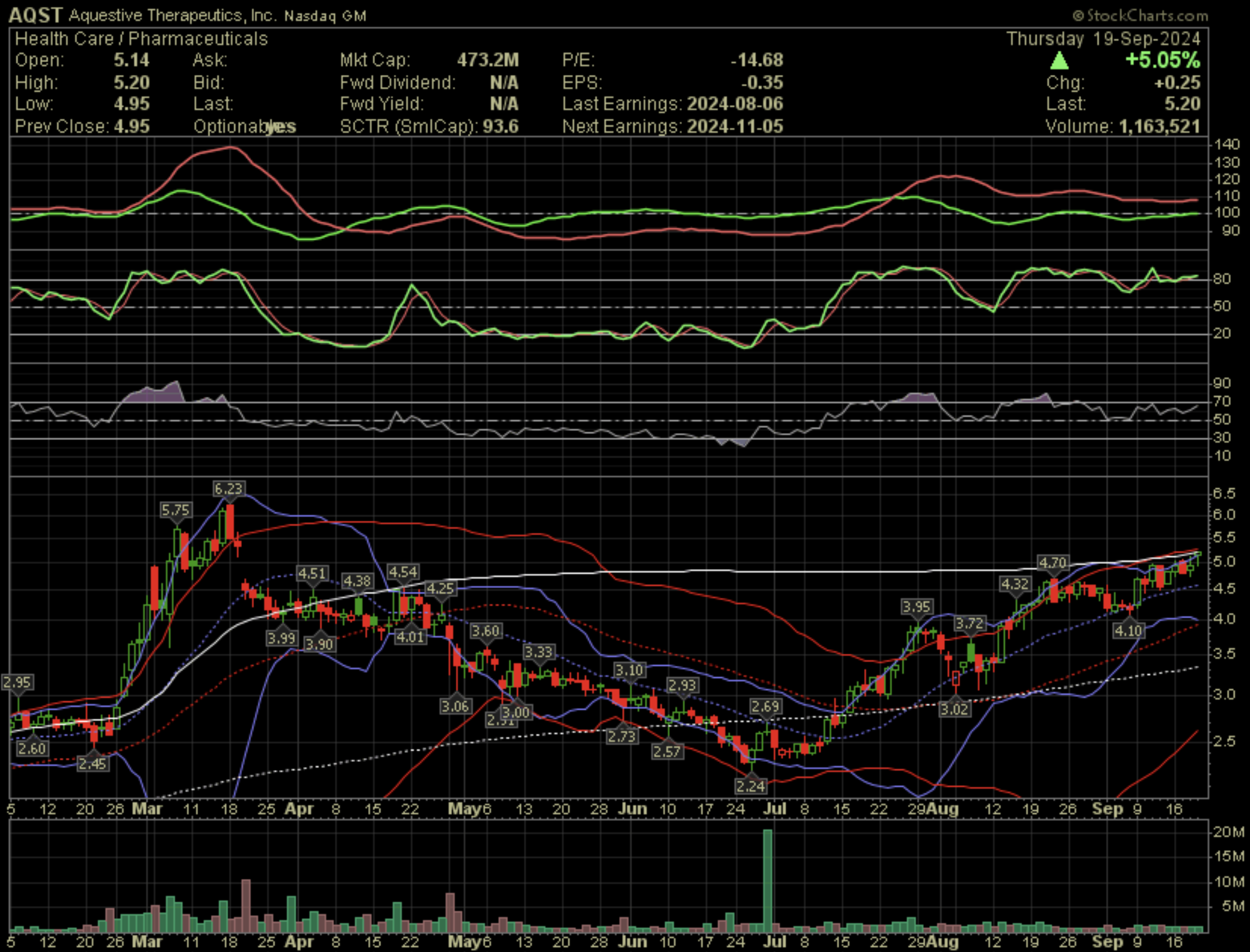Click the Jul label on price axis
This screenshot has width=1250, height=952.
[775, 809]
